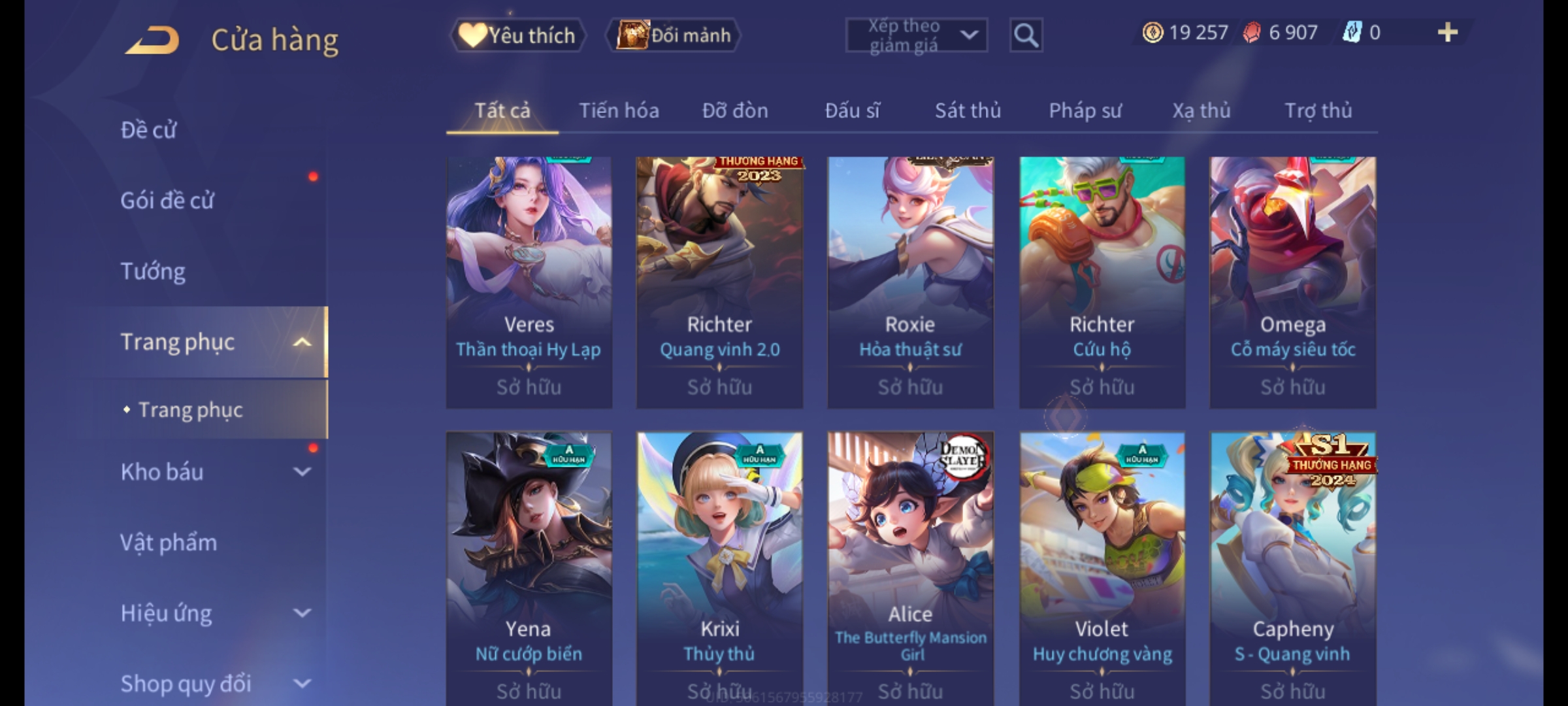Image resolution: width=1568 pixels, height=706 pixels.
Task: Expand the Shop quy đổi section
Action: 302,683
